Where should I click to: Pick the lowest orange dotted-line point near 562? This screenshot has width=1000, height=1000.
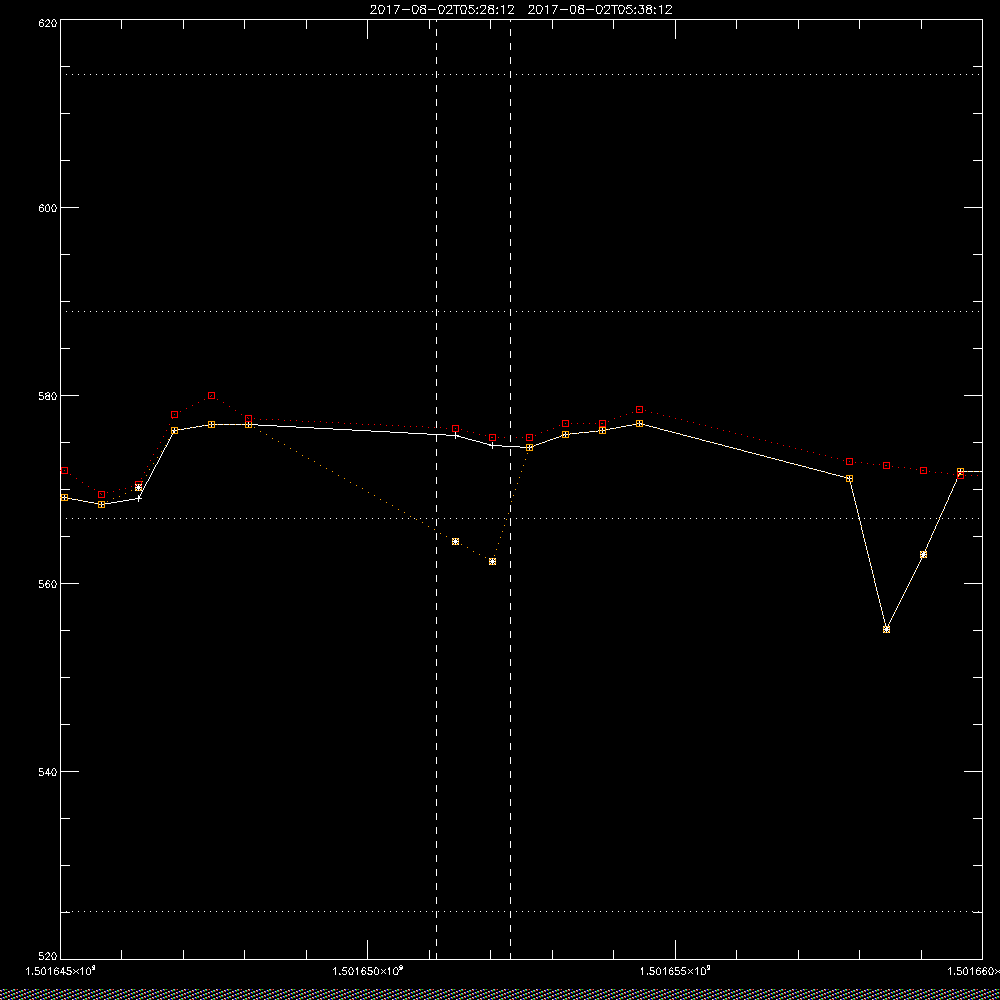click(492, 561)
